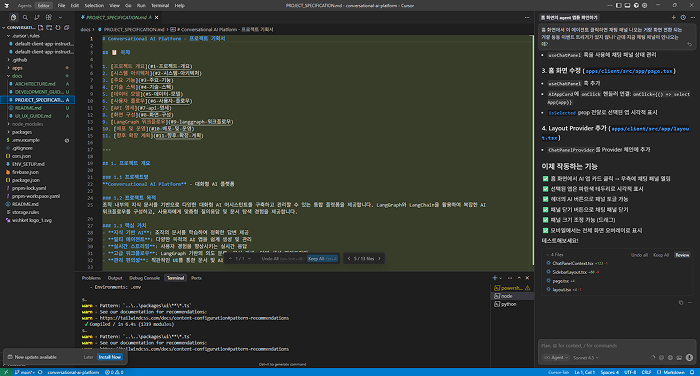Click the New File icon in explorer header
700x376 pixels.
click(x=41, y=28)
